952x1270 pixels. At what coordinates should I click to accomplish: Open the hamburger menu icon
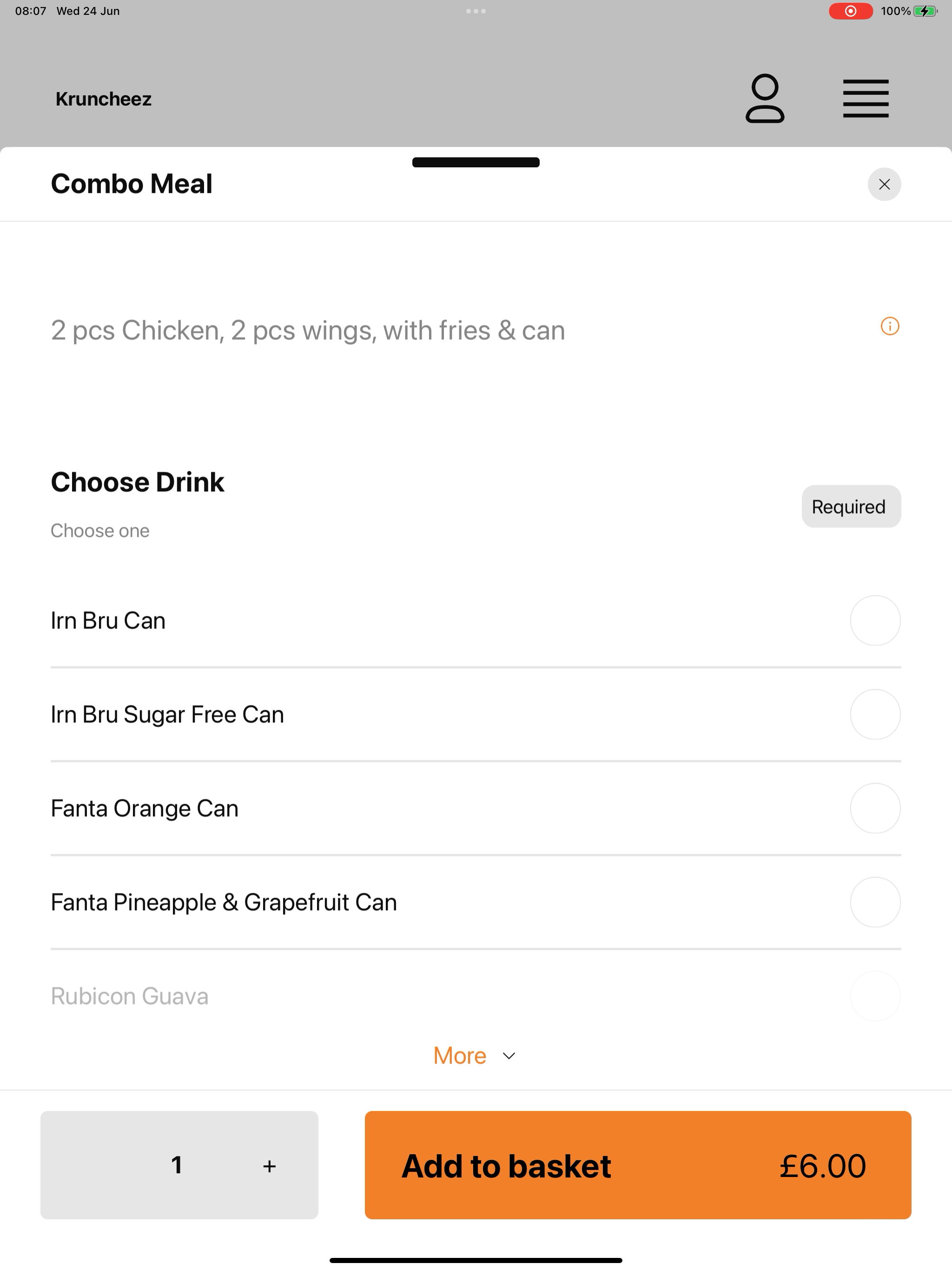(865, 98)
